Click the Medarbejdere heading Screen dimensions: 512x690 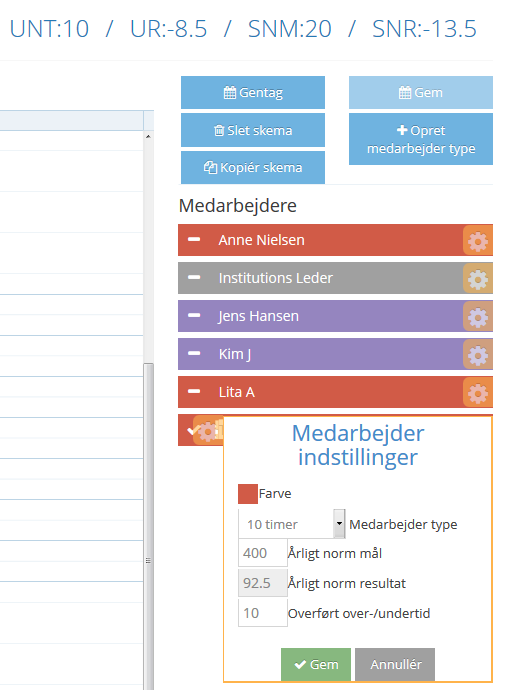[x=238, y=206]
